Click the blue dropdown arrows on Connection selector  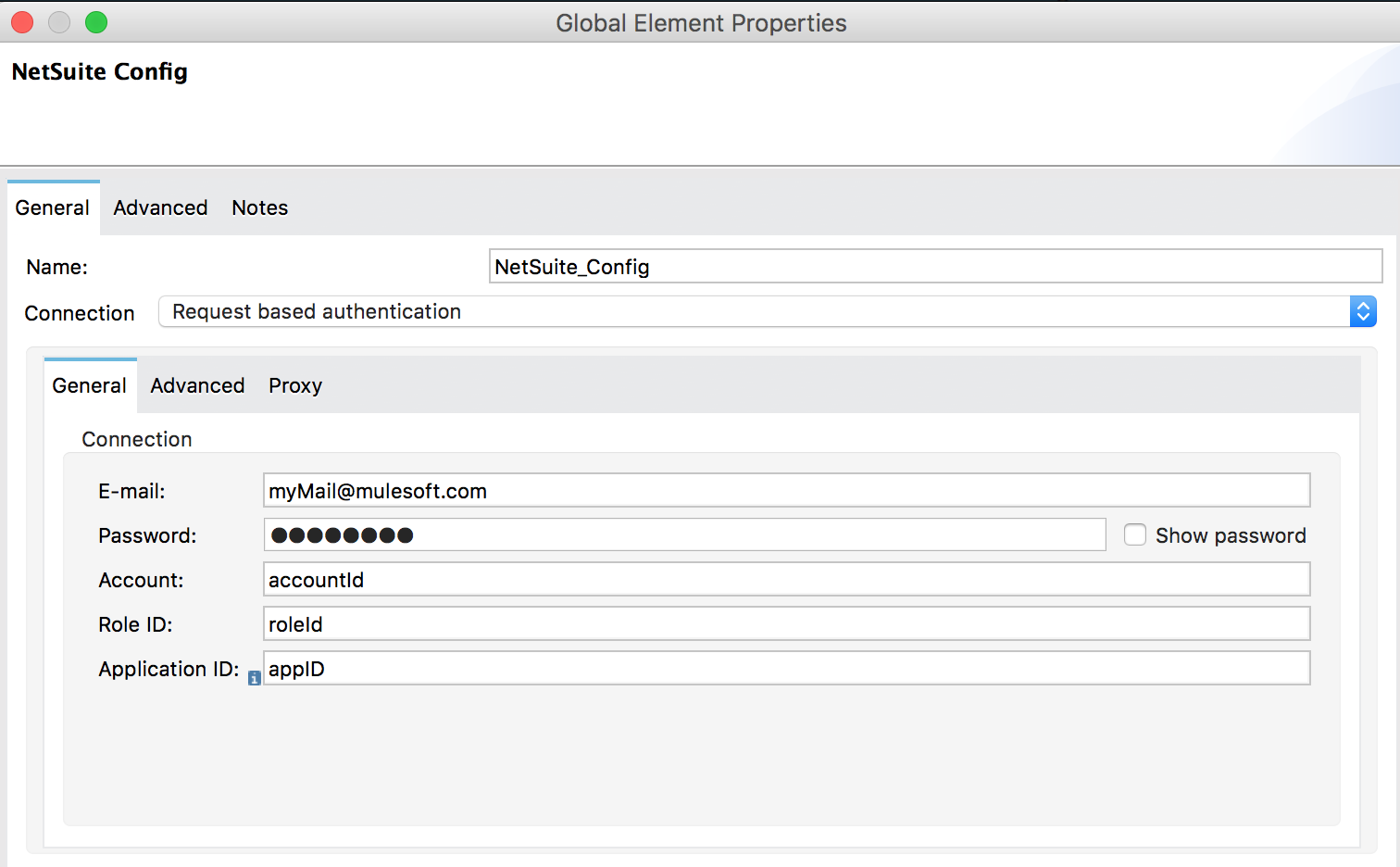pos(1363,311)
